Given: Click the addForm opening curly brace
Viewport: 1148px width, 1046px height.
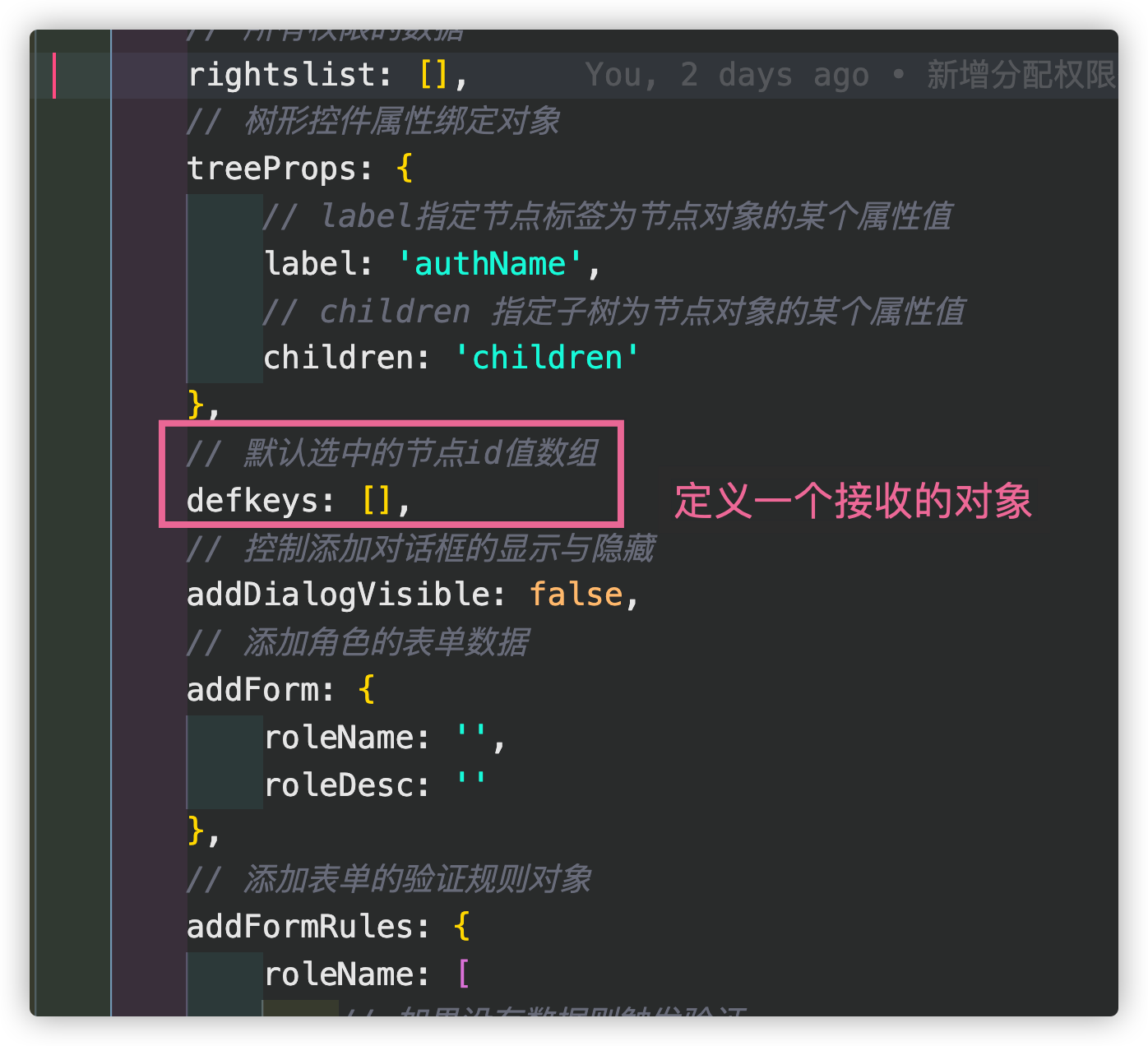Looking at the screenshot, I should (367, 689).
